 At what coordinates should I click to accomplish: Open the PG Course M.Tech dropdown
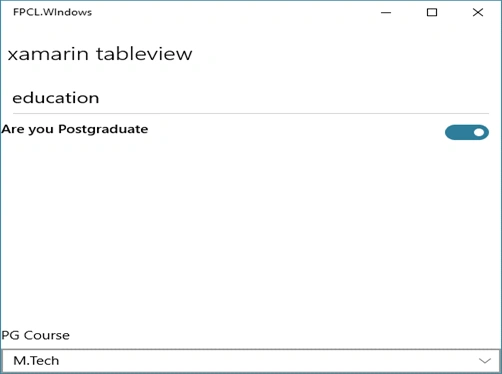[251, 361]
